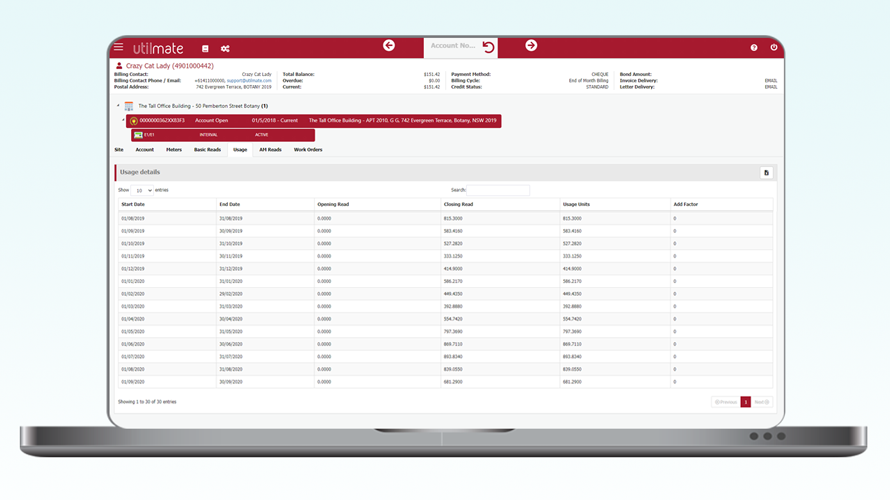
Task: Select the Account Open red row
Action: click(x=313, y=121)
